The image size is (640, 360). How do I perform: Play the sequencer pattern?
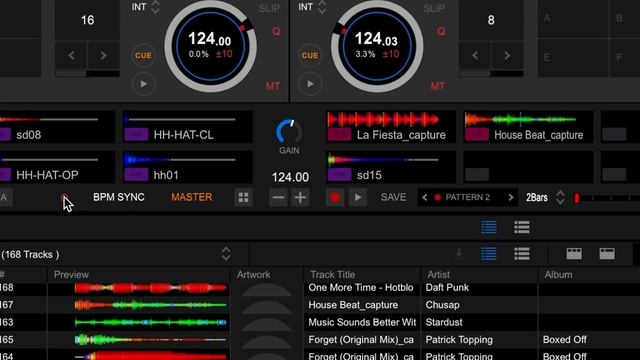pos(358,198)
